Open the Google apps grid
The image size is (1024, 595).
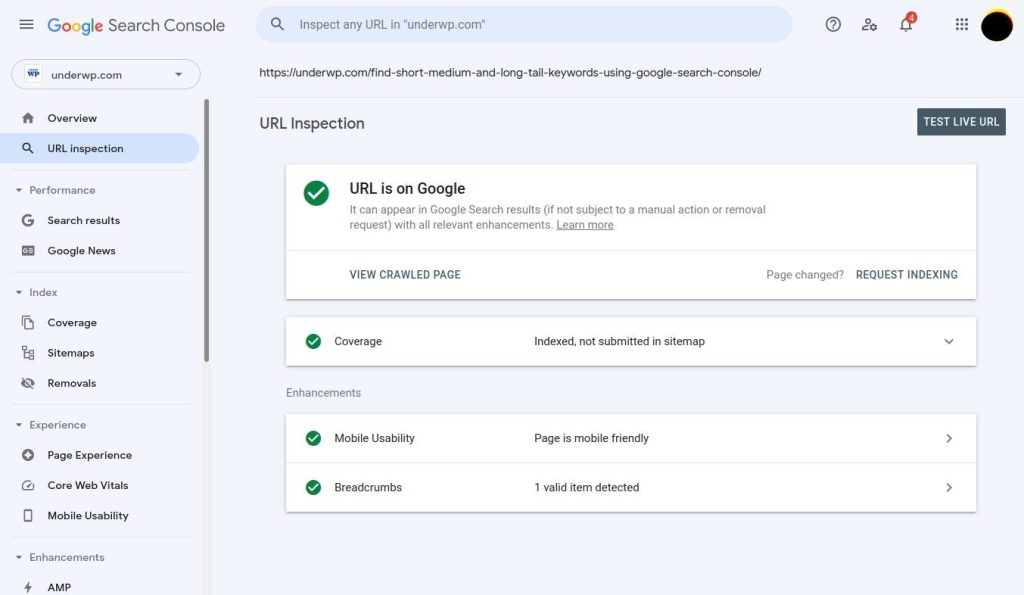click(x=961, y=25)
